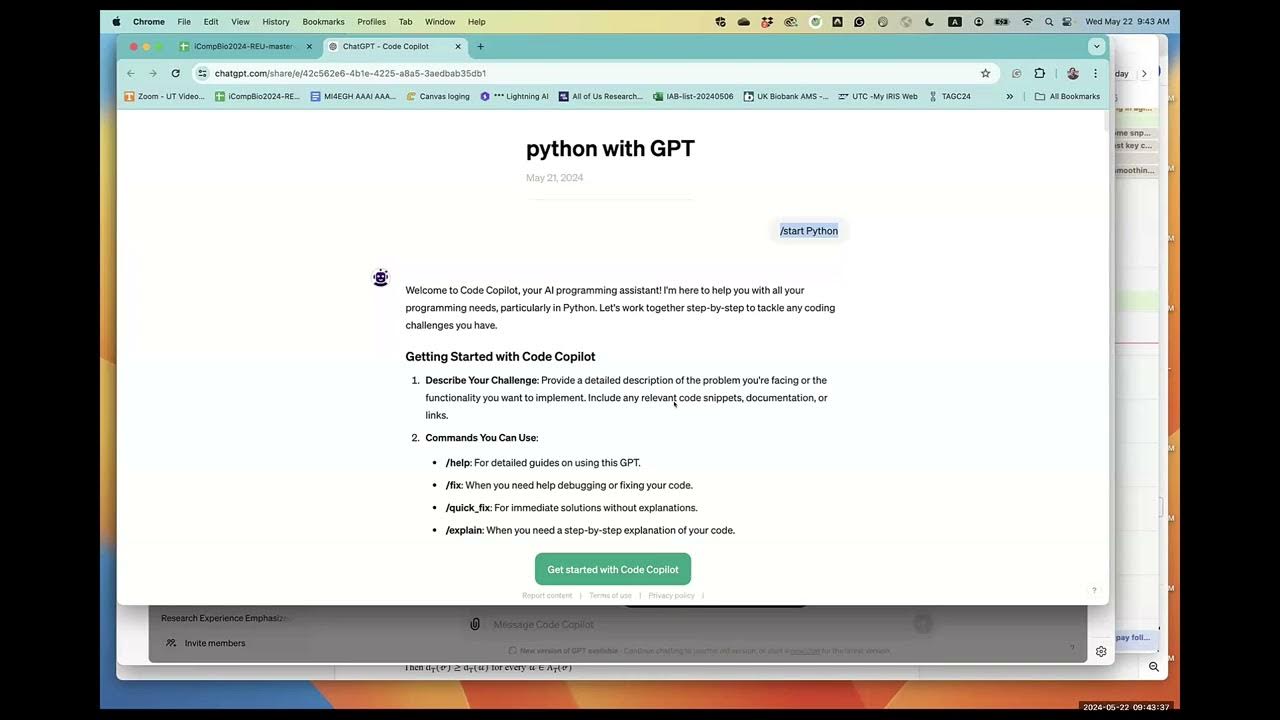Open Lightning AI bookmark
The height and width of the screenshot is (720, 1280).
pyautogui.click(x=514, y=97)
